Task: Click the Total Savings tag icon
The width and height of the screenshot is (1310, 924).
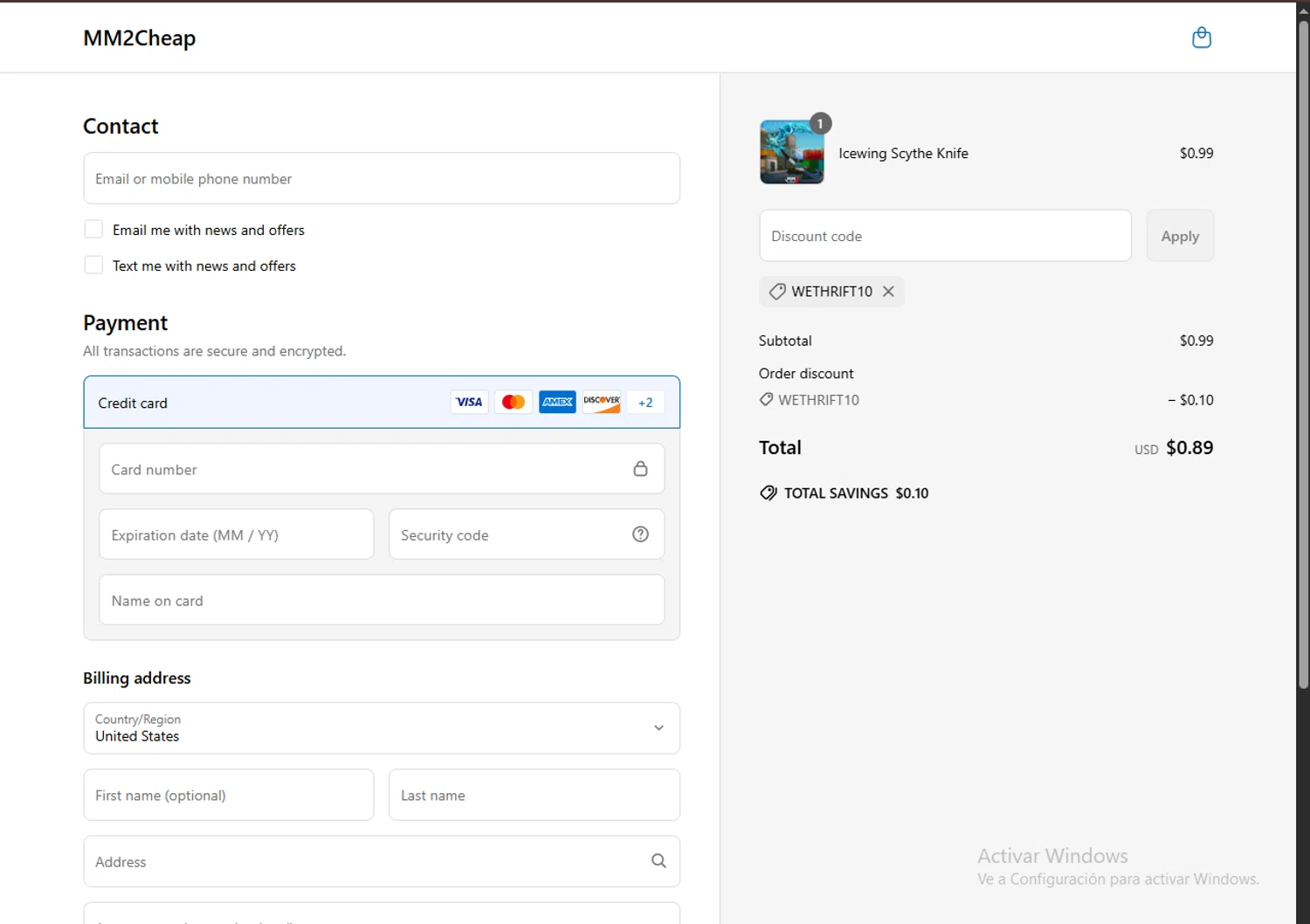Action: [x=768, y=493]
